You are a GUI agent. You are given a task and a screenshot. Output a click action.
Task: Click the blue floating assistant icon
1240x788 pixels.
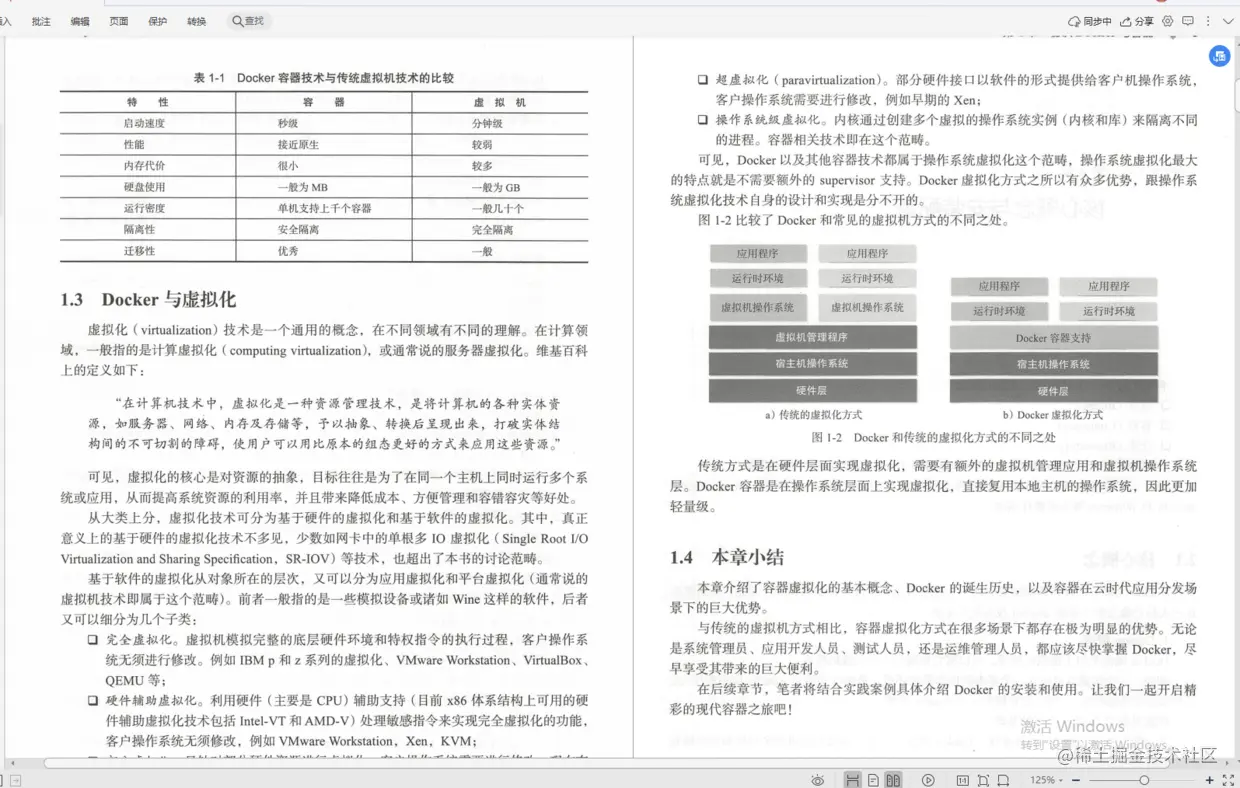(1219, 56)
